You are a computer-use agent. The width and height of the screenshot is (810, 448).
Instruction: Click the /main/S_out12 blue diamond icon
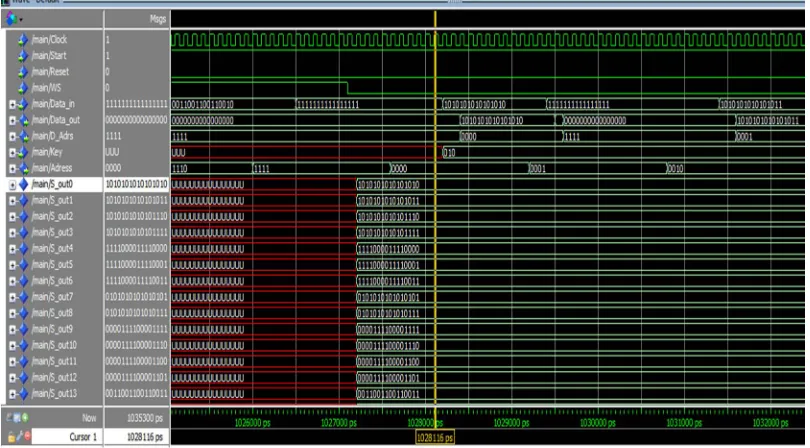(x=23, y=378)
